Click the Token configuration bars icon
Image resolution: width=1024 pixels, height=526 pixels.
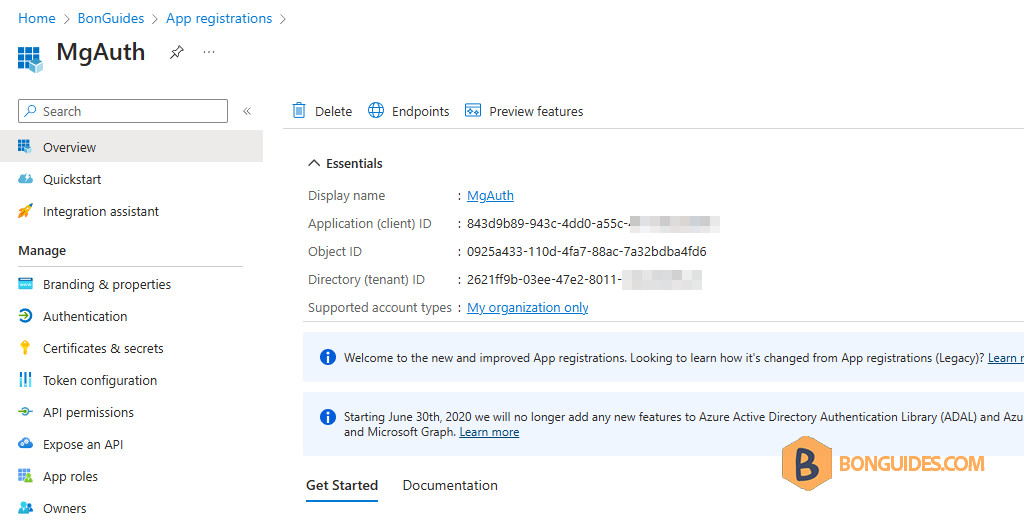click(25, 380)
